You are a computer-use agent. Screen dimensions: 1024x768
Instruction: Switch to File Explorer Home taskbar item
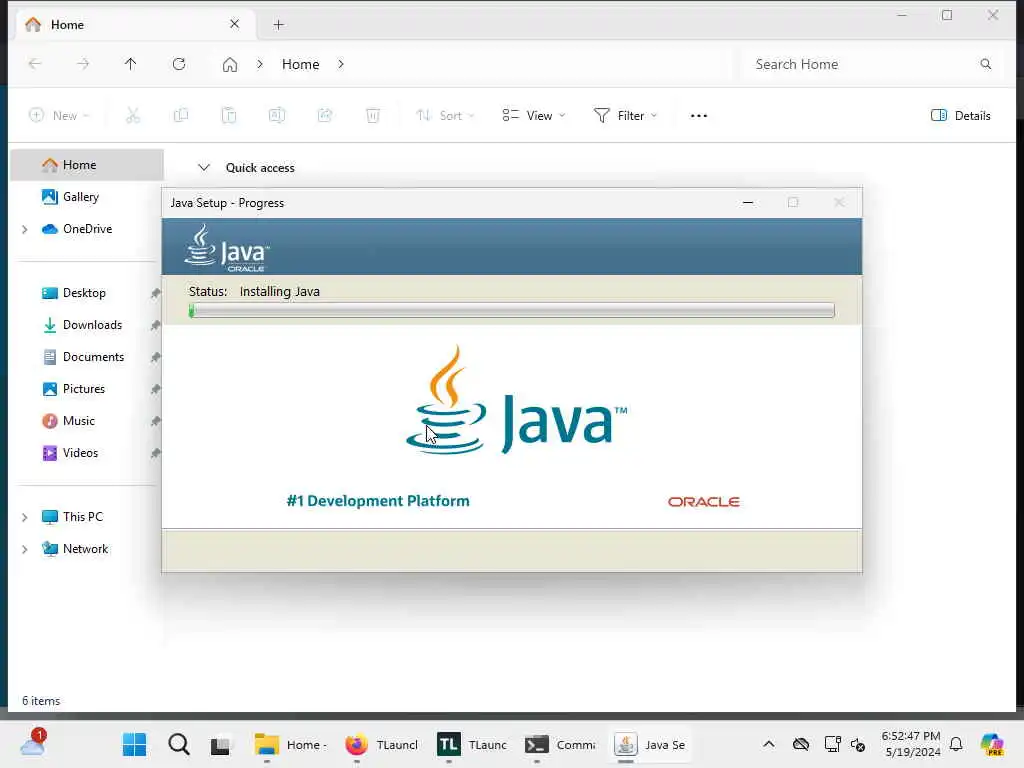coord(291,744)
